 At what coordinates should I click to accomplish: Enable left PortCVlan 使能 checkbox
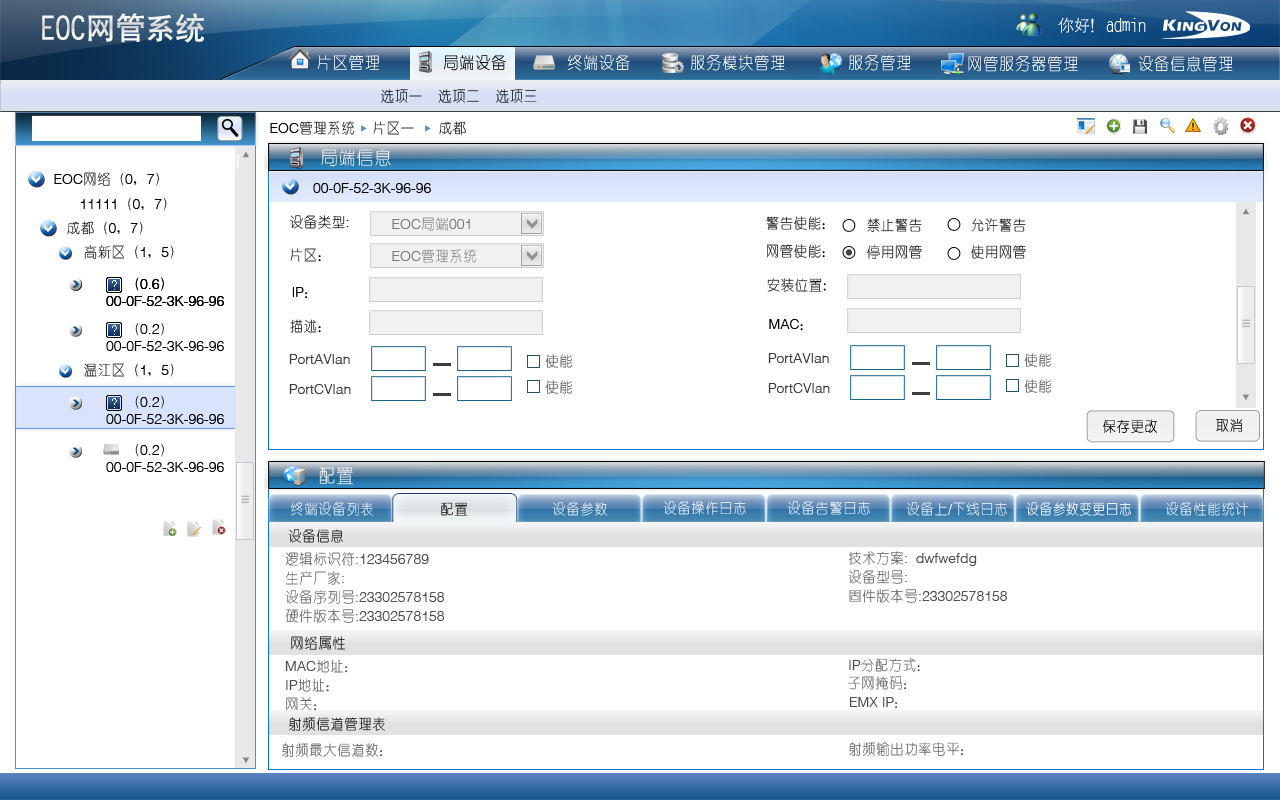533,386
